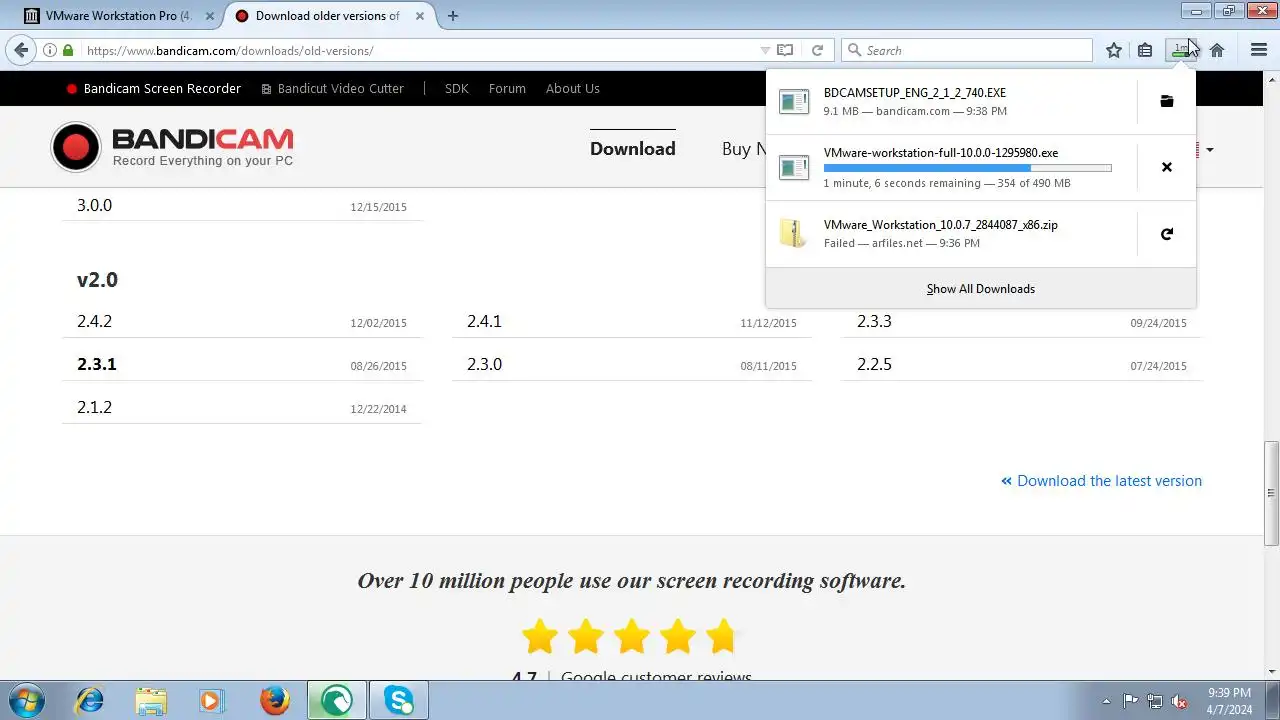1280x720 pixels.
Task: Click Download the latest version link
Action: pyautogui.click(x=1101, y=481)
